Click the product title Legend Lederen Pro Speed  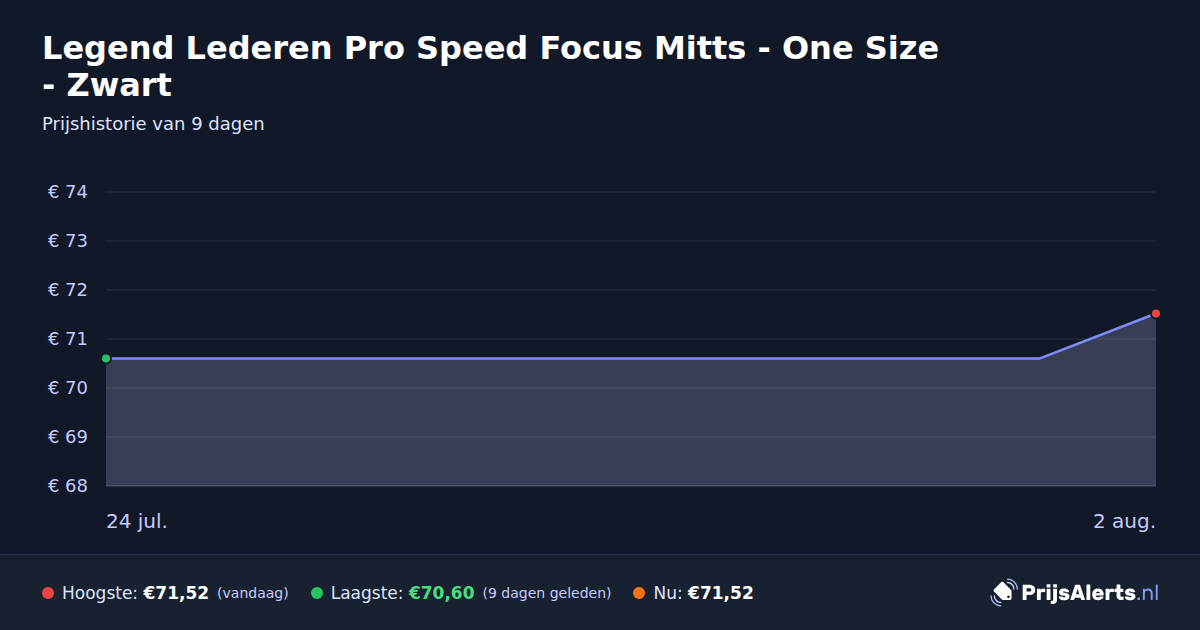[x=491, y=66]
